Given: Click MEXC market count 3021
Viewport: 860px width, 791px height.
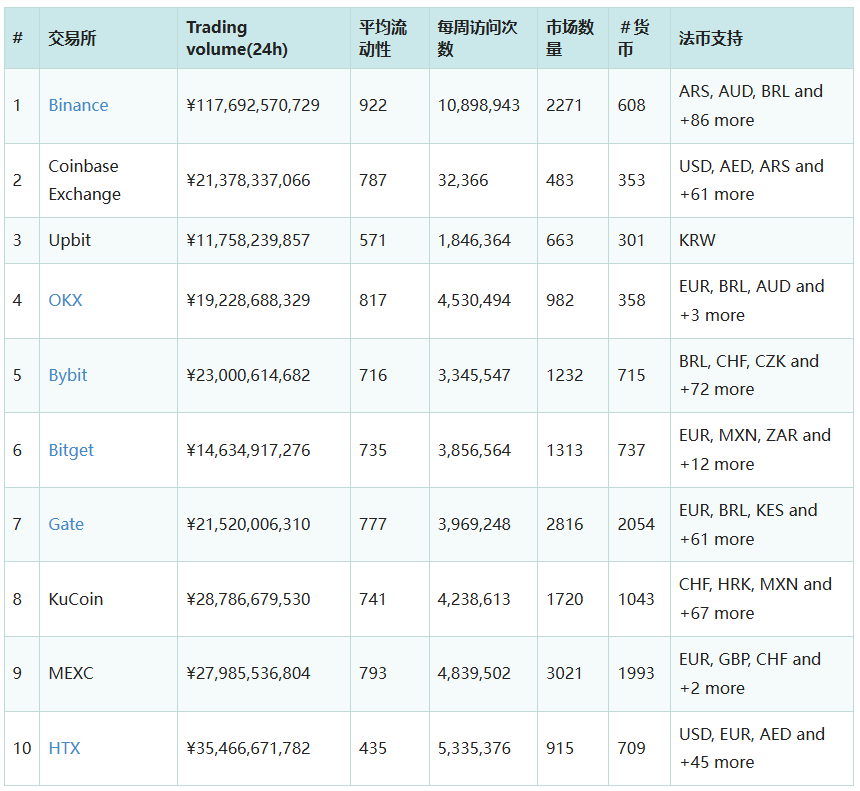Looking at the screenshot, I should (564, 673).
